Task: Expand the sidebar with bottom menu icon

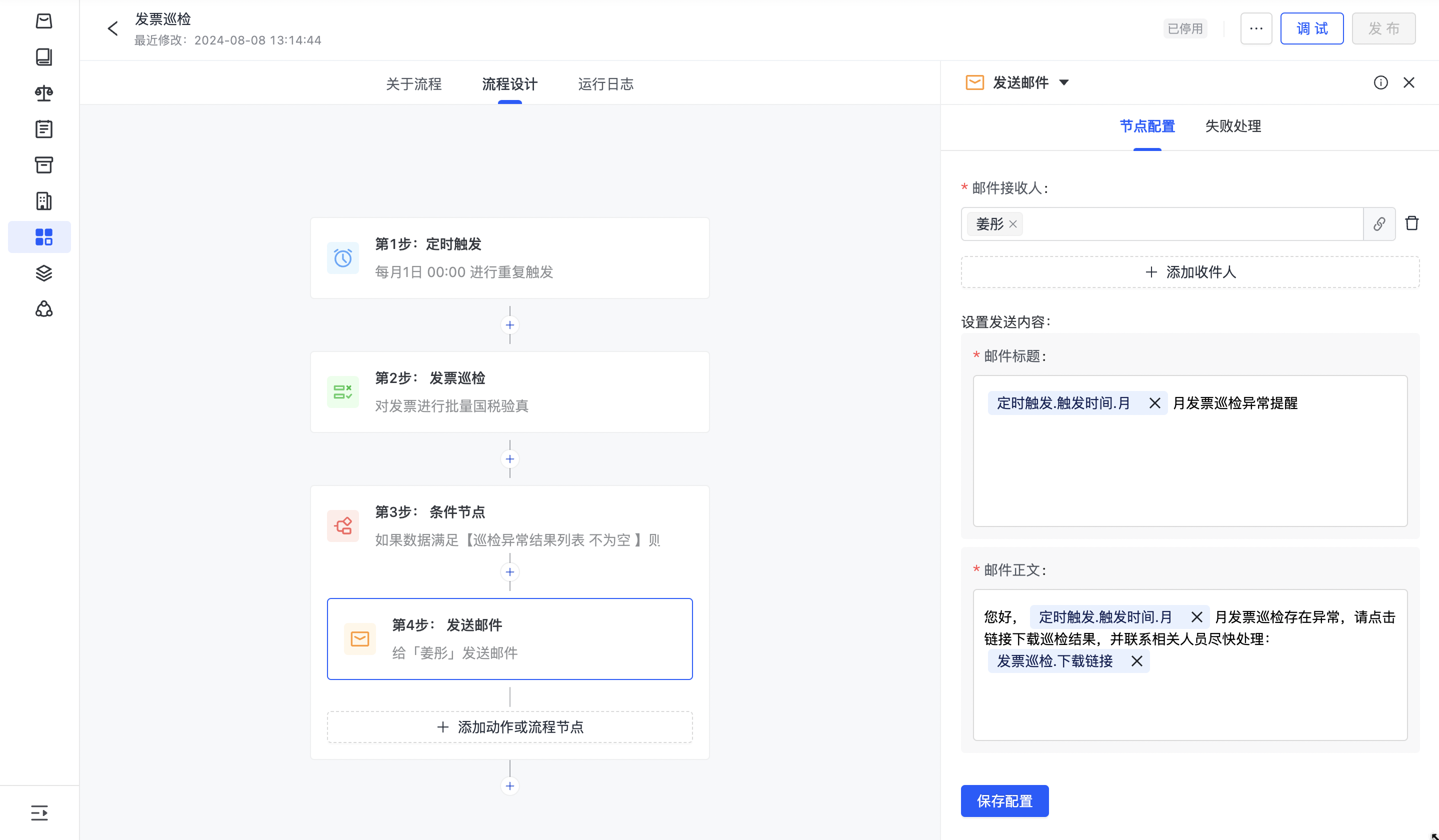Action: click(39, 812)
